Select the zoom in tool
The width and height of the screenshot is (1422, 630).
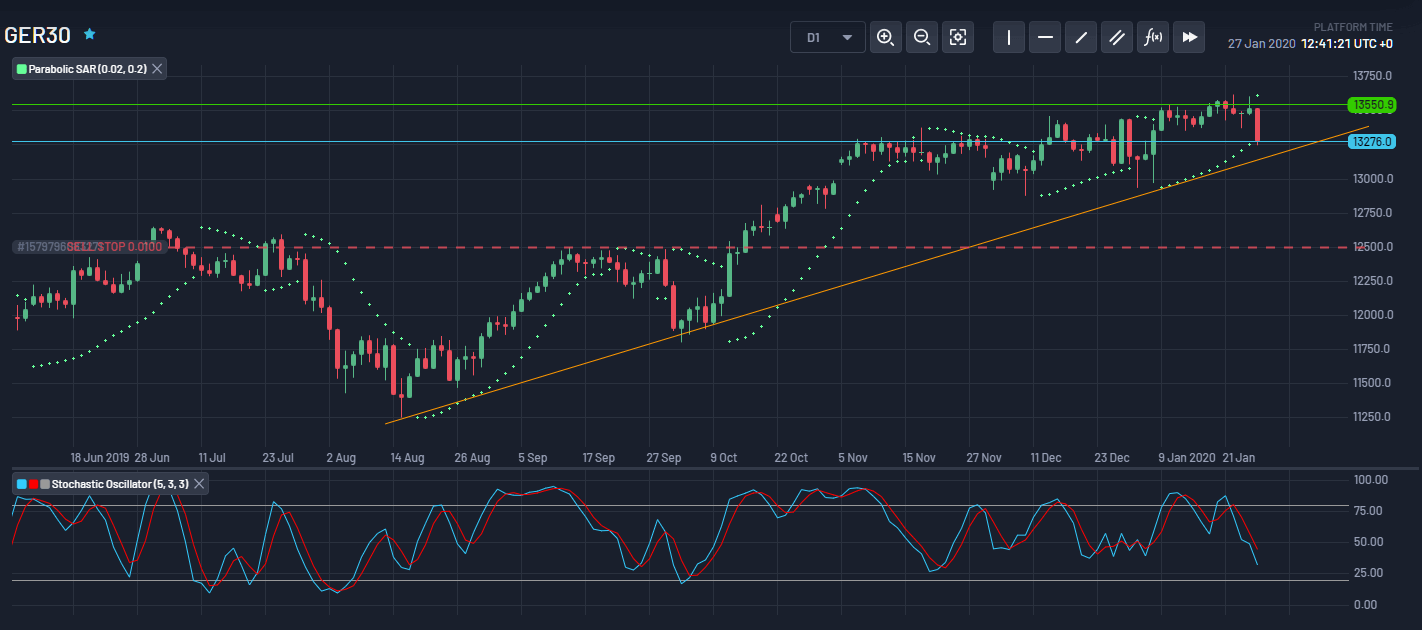pyautogui.click(x=885, y=37)
